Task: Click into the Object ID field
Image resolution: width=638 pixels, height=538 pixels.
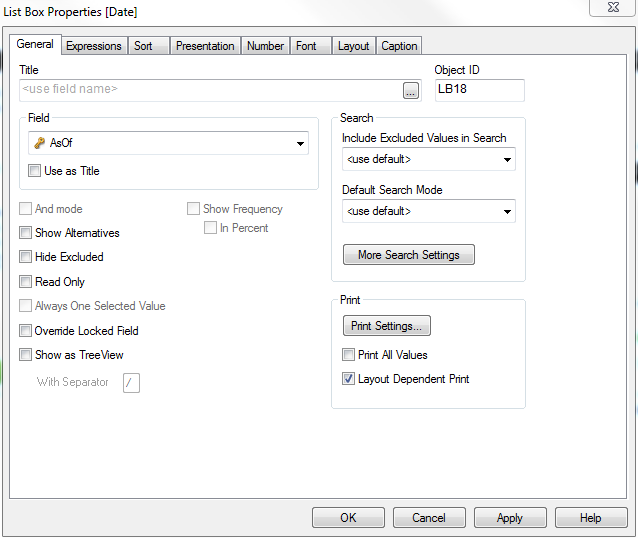Action: tap(479, 90)
